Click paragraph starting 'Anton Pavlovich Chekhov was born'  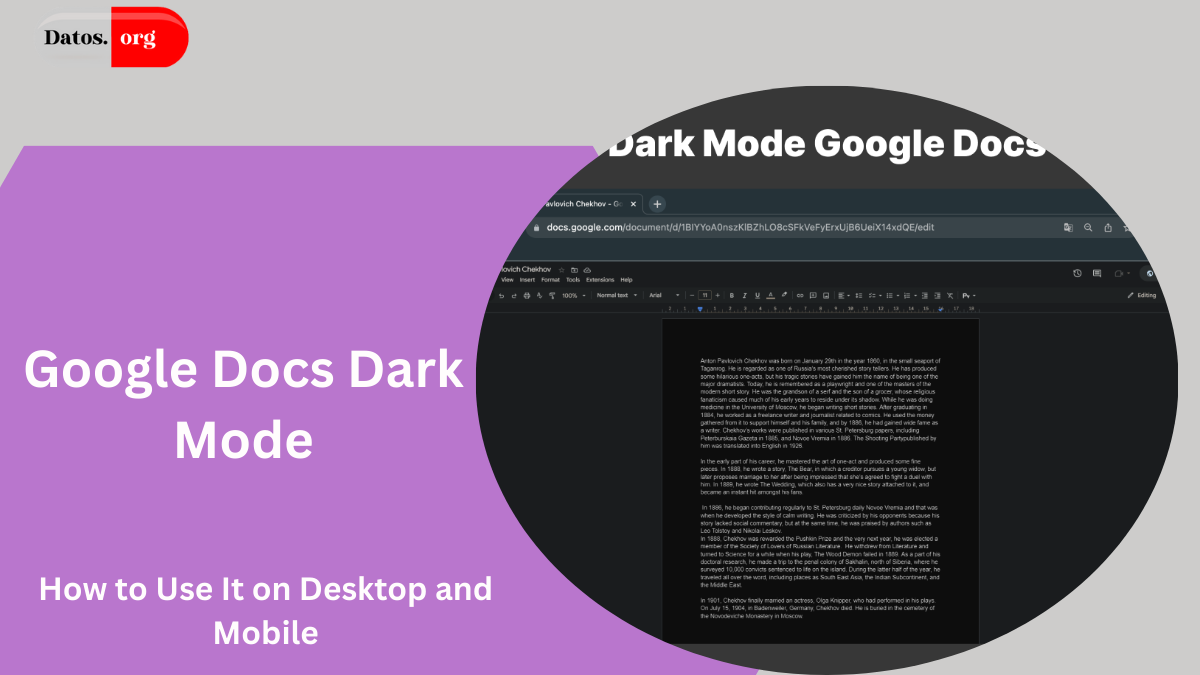[x=821, y=403]
